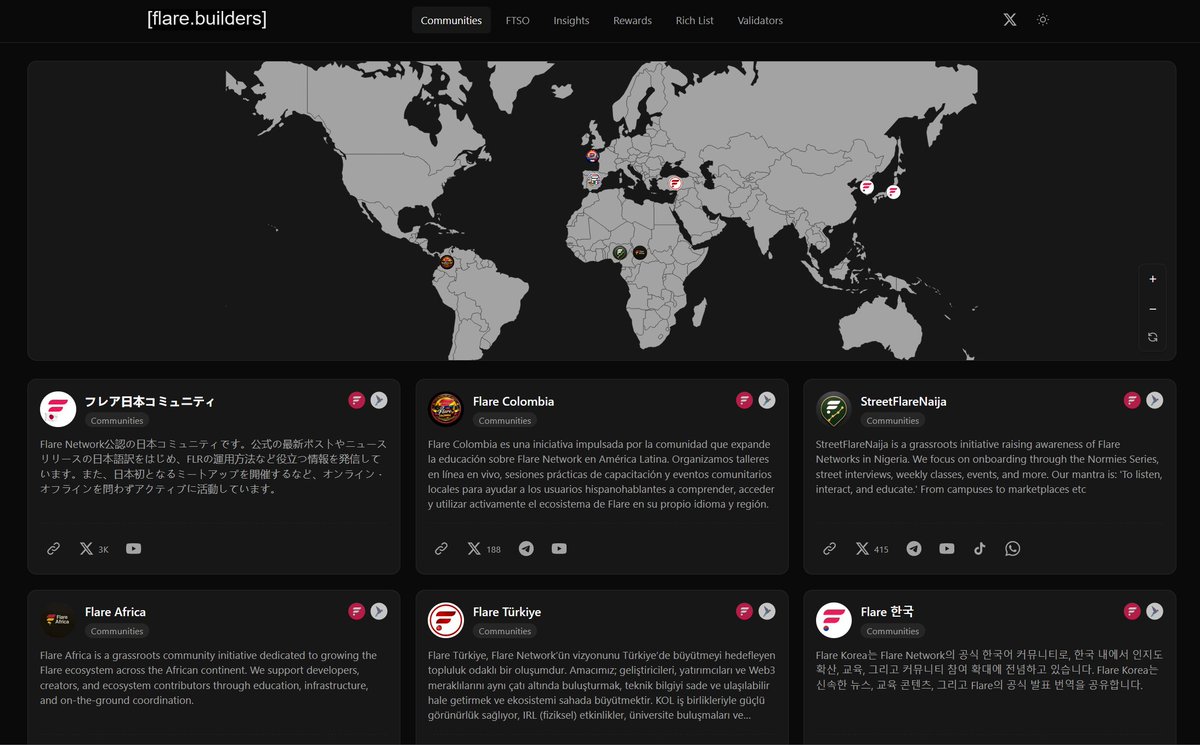This screenshot has height=745, width=1200.
Task: Click pink Flare badge on Flare 한국 card
Action: tap(1133, 611)
